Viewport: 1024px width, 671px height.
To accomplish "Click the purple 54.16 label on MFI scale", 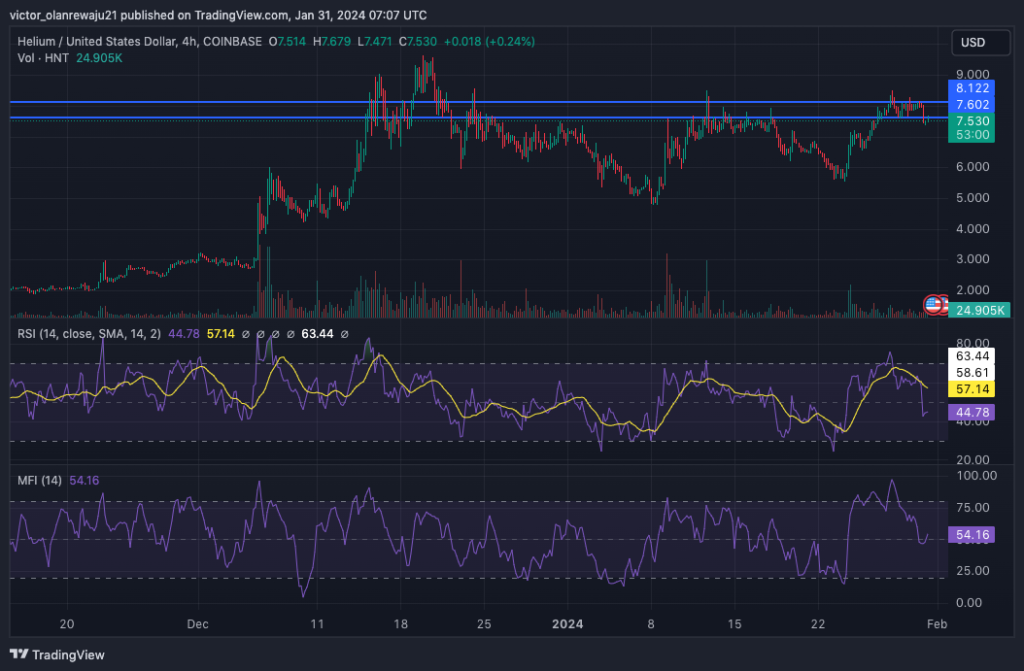I will (972, 535).
